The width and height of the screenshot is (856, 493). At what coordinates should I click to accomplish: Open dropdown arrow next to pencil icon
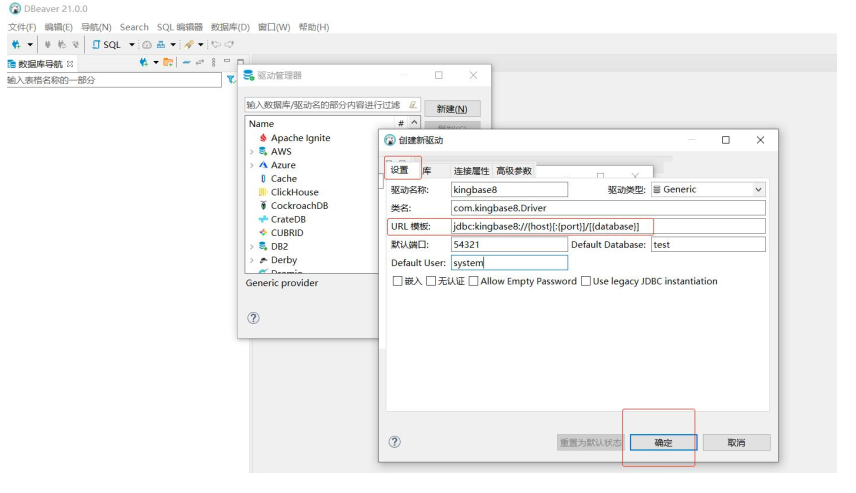click(200, 45)
